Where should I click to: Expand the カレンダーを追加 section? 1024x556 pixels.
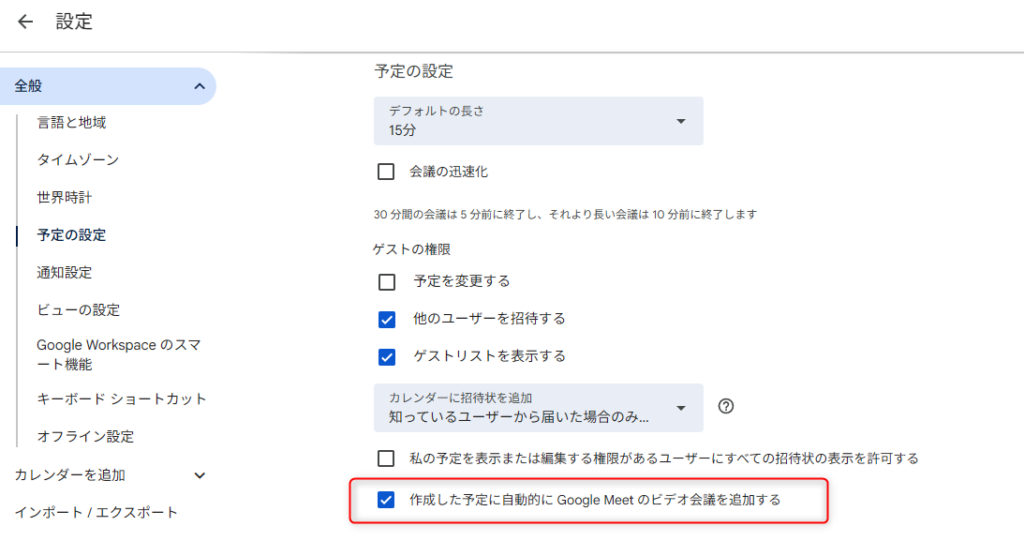199,475
